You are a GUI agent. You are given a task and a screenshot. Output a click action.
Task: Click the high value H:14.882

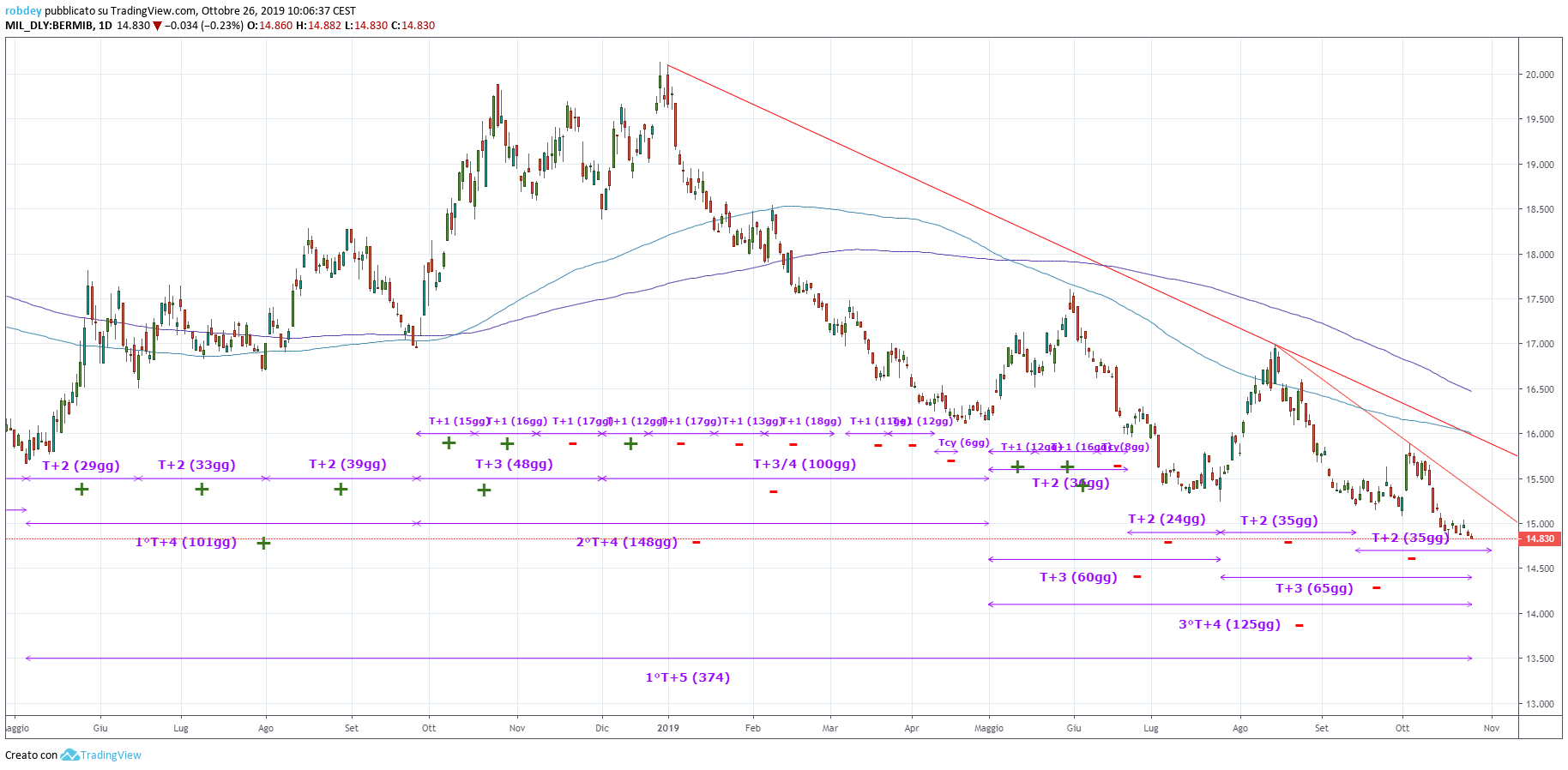click(318, 26)
